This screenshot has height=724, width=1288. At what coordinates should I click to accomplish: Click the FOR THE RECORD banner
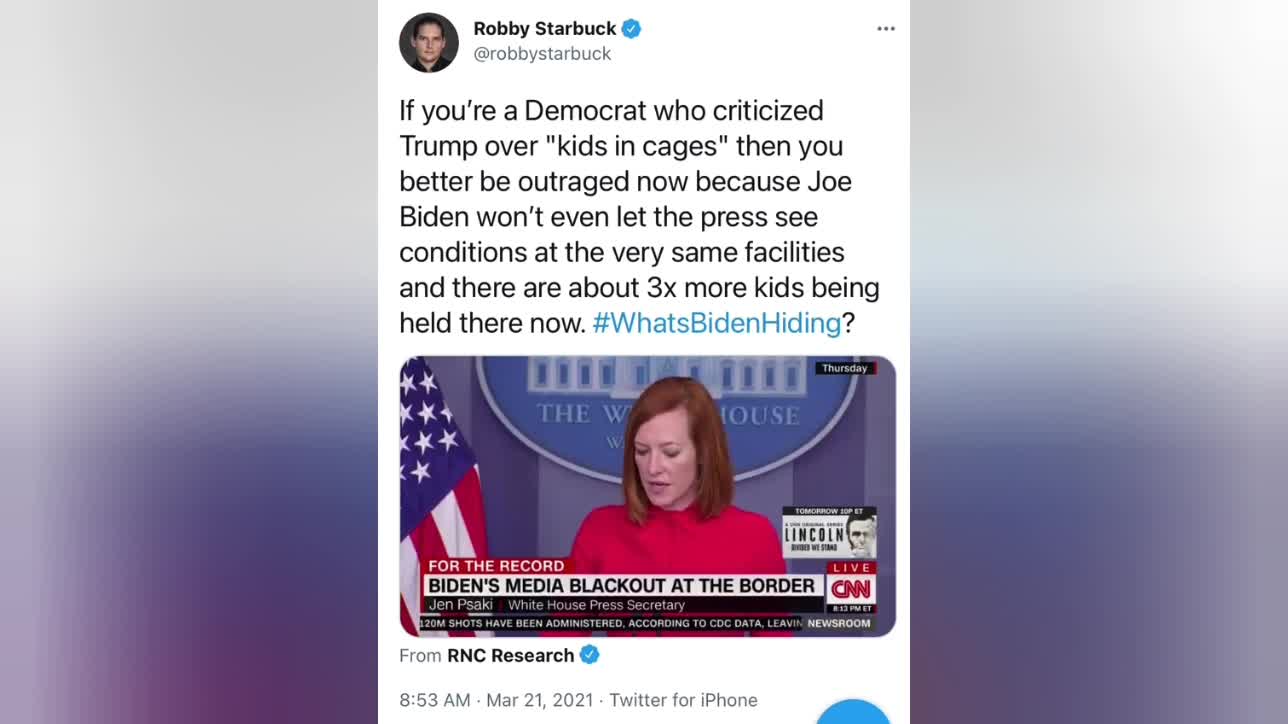pyautogui.click(x=496, y=566)
